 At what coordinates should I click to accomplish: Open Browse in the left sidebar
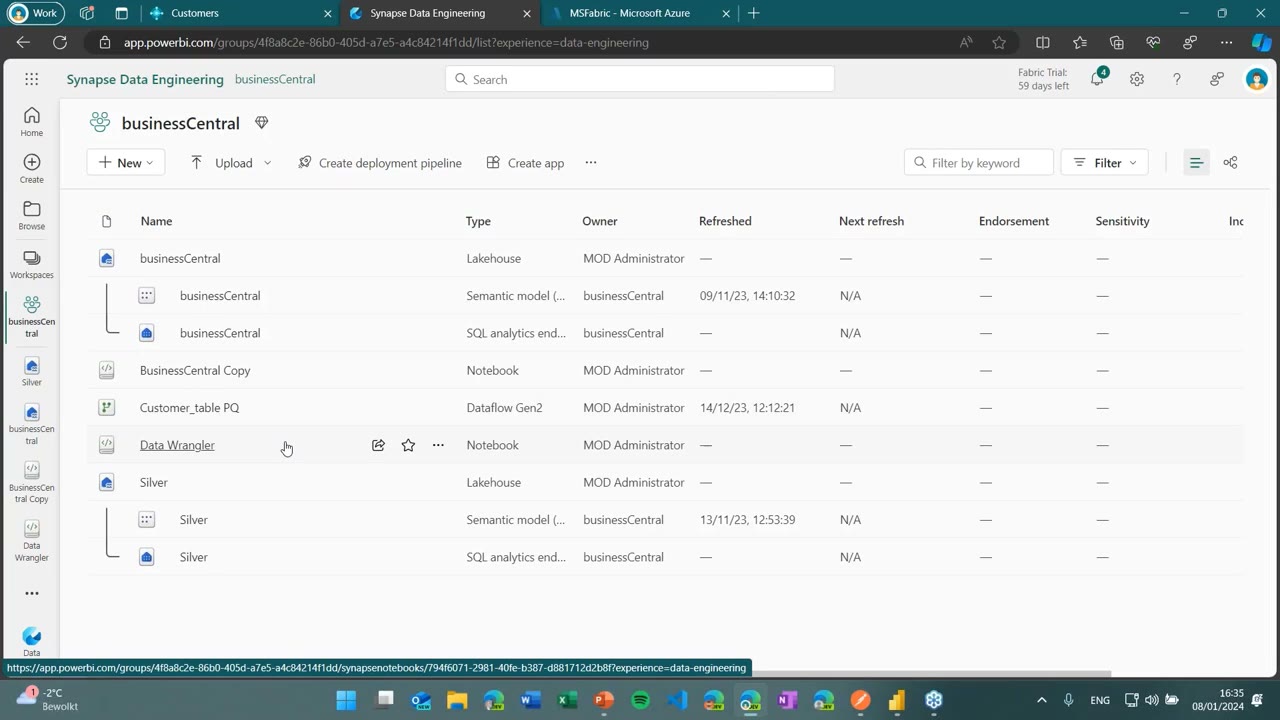click(x=32, y=215)
